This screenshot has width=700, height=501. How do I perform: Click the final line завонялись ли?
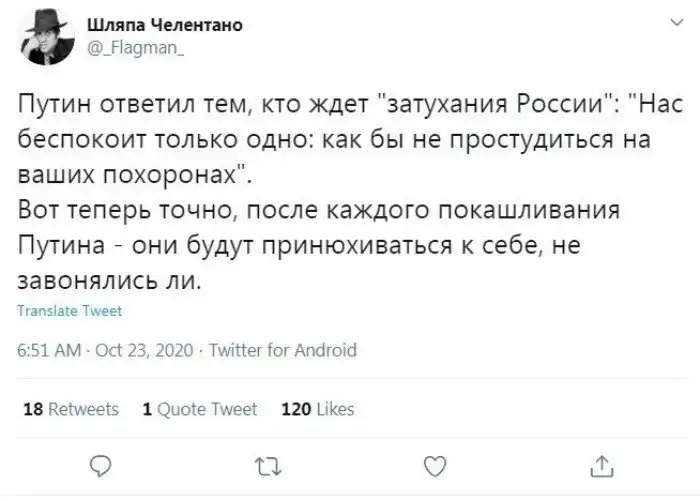click(110, 282)
